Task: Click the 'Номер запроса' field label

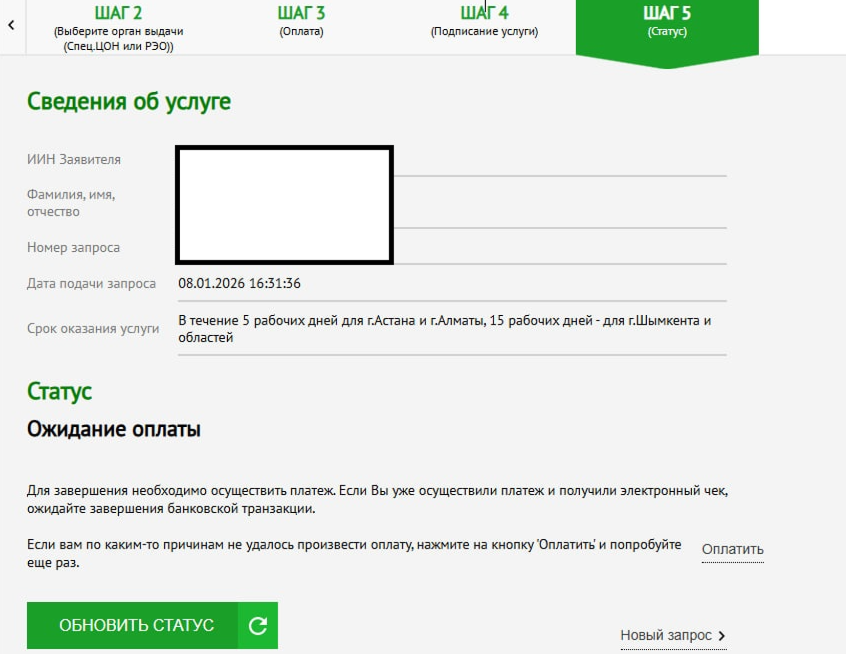Action: [73, 247]
